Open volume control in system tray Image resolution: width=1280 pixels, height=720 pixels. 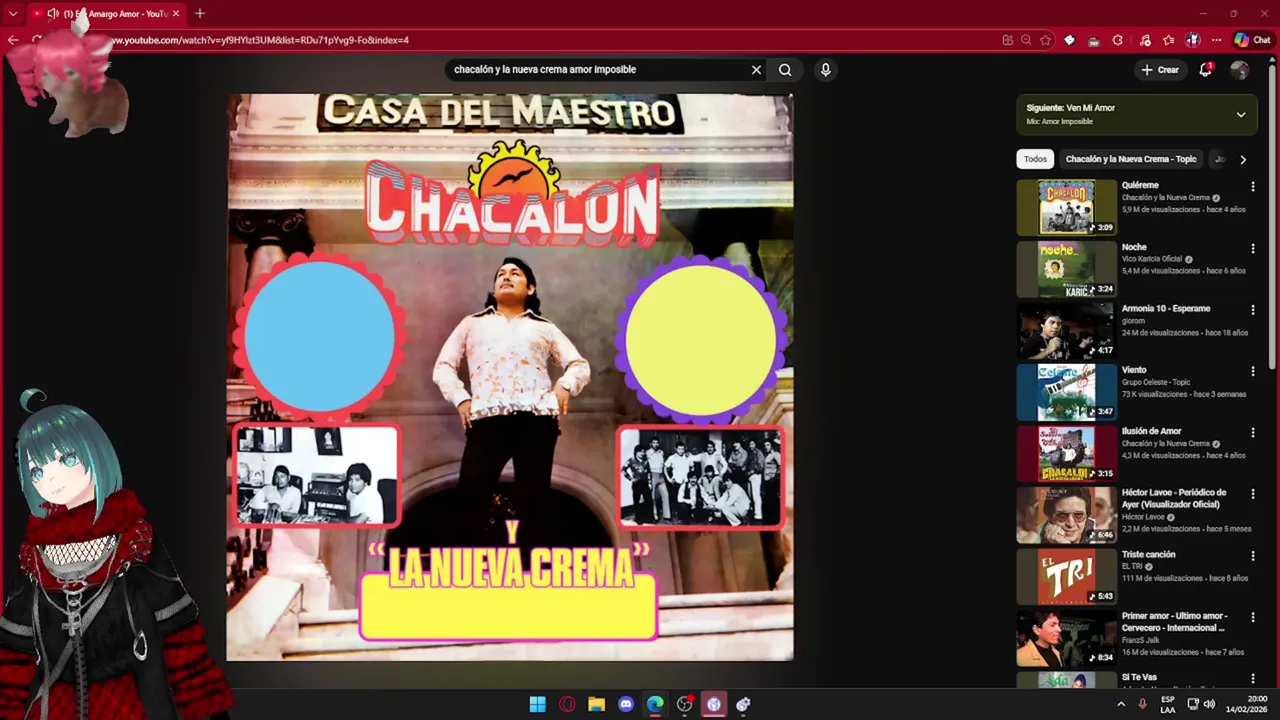[x=1209, y=704]
